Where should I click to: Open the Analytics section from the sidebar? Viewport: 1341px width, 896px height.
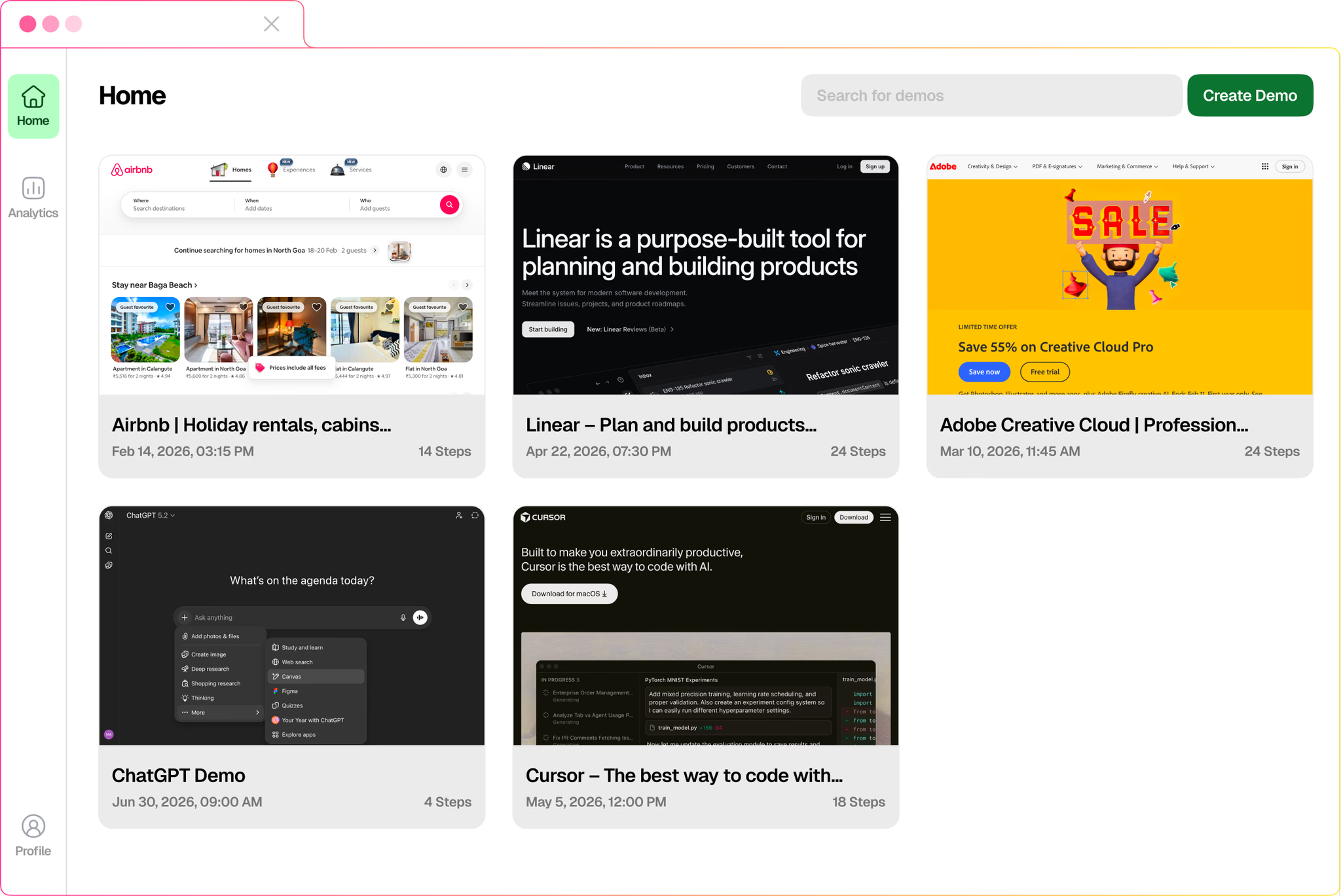click(33, 195)
